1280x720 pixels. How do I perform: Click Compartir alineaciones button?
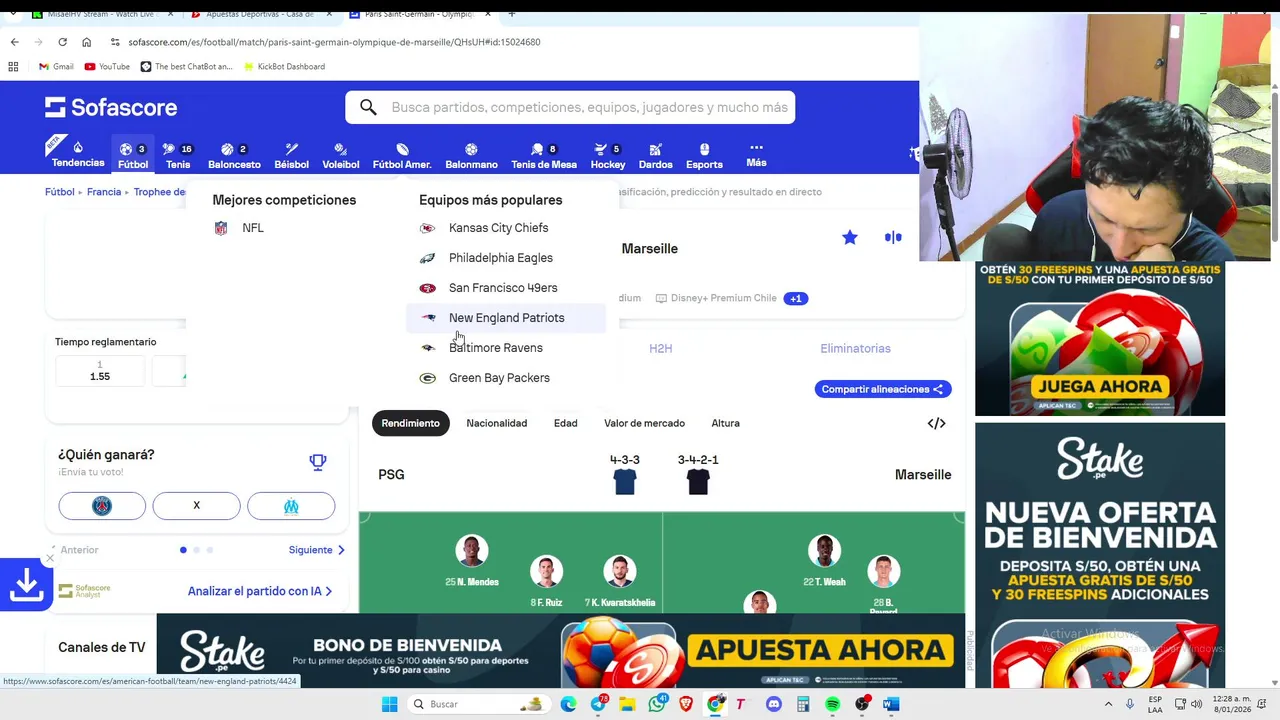coord(882,389)
